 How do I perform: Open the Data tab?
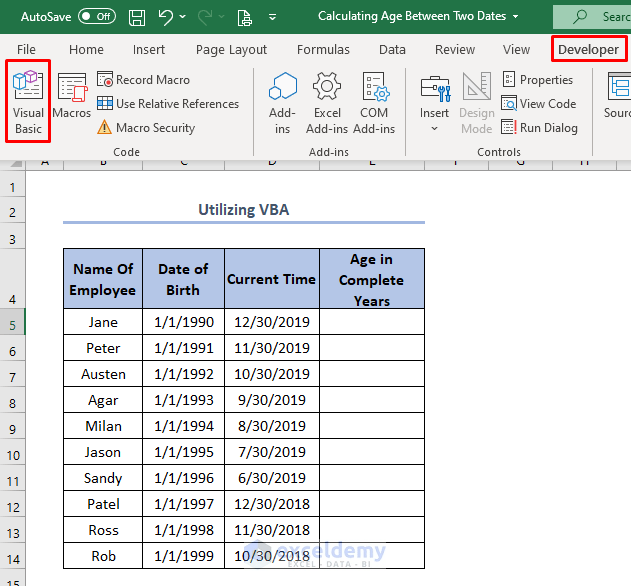(392, 50)
